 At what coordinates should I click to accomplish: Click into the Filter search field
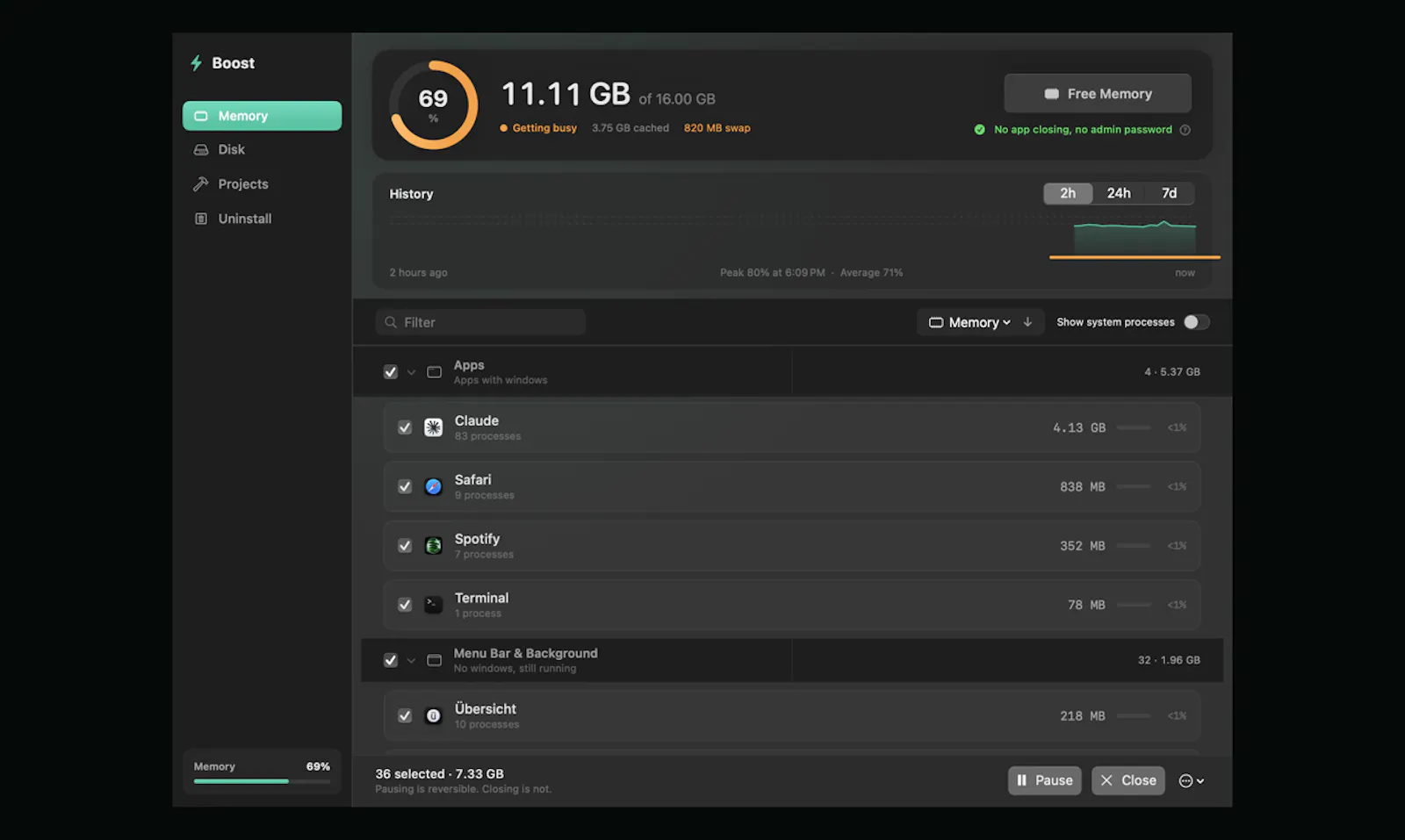[x=480, y=322]
